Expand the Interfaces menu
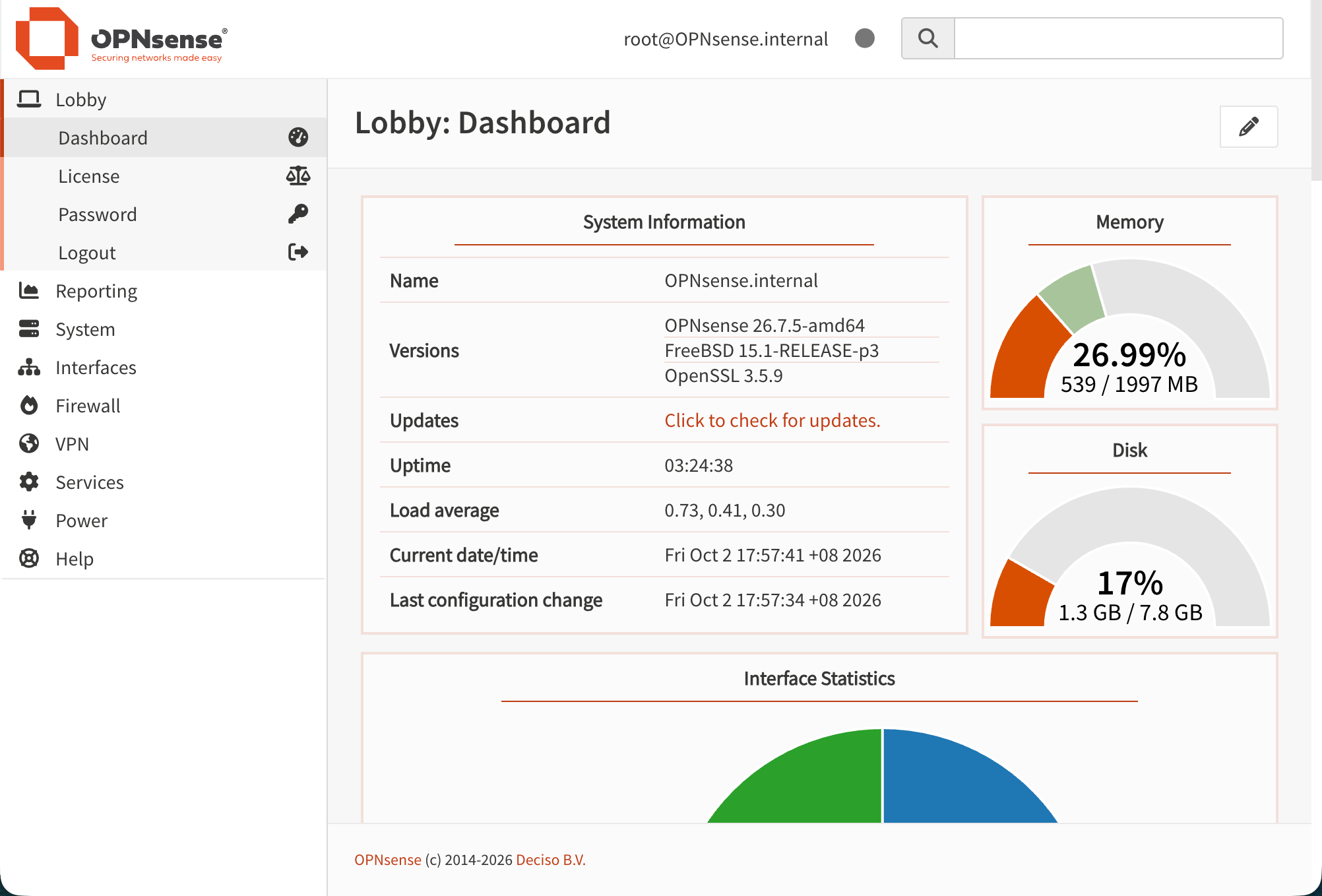Viewport: 1322px width, 896px height. coord(164,367)
